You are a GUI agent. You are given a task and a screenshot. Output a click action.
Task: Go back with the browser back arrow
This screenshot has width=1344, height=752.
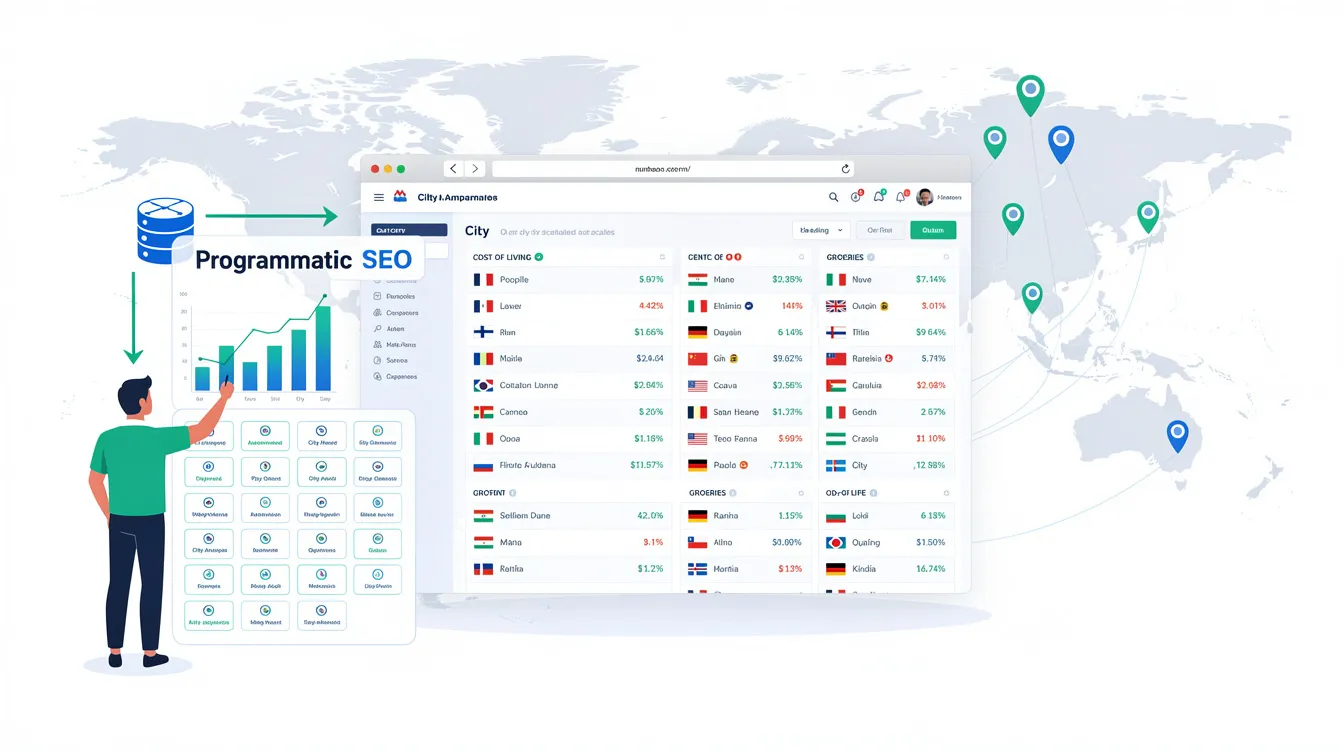pos(453,169)
